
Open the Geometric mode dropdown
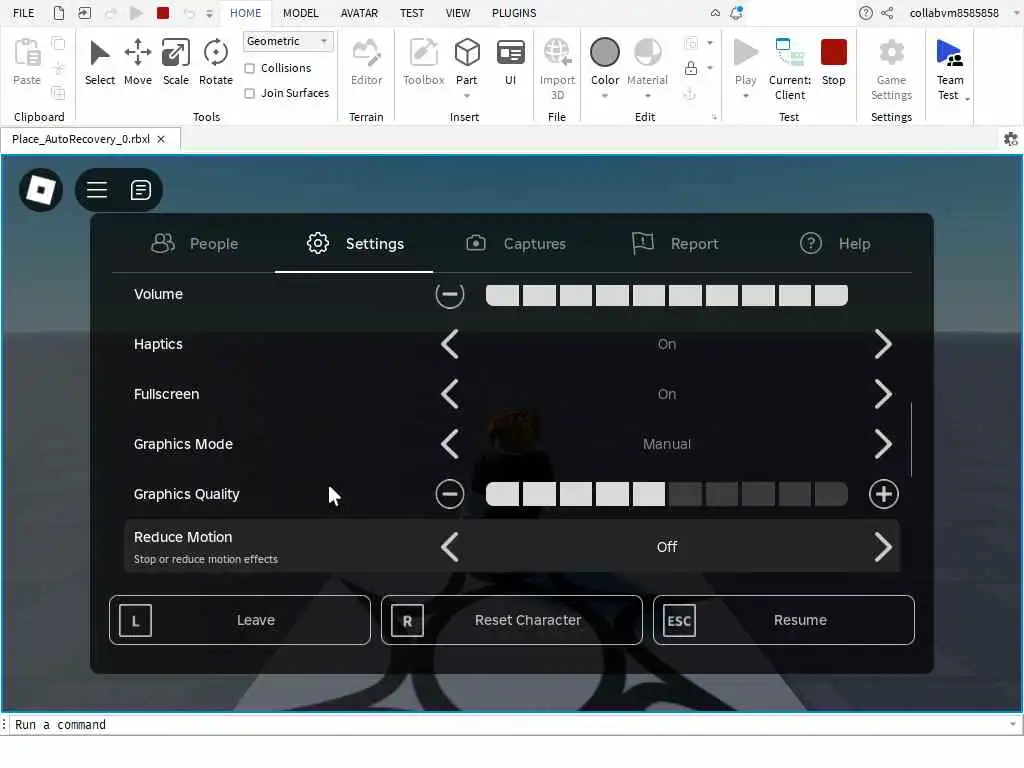coord(288,41)
